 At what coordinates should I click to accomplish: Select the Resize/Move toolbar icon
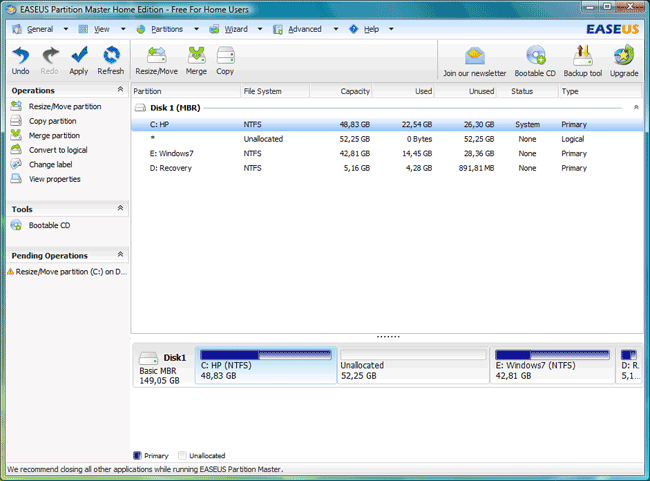click(x=158, y=55)
